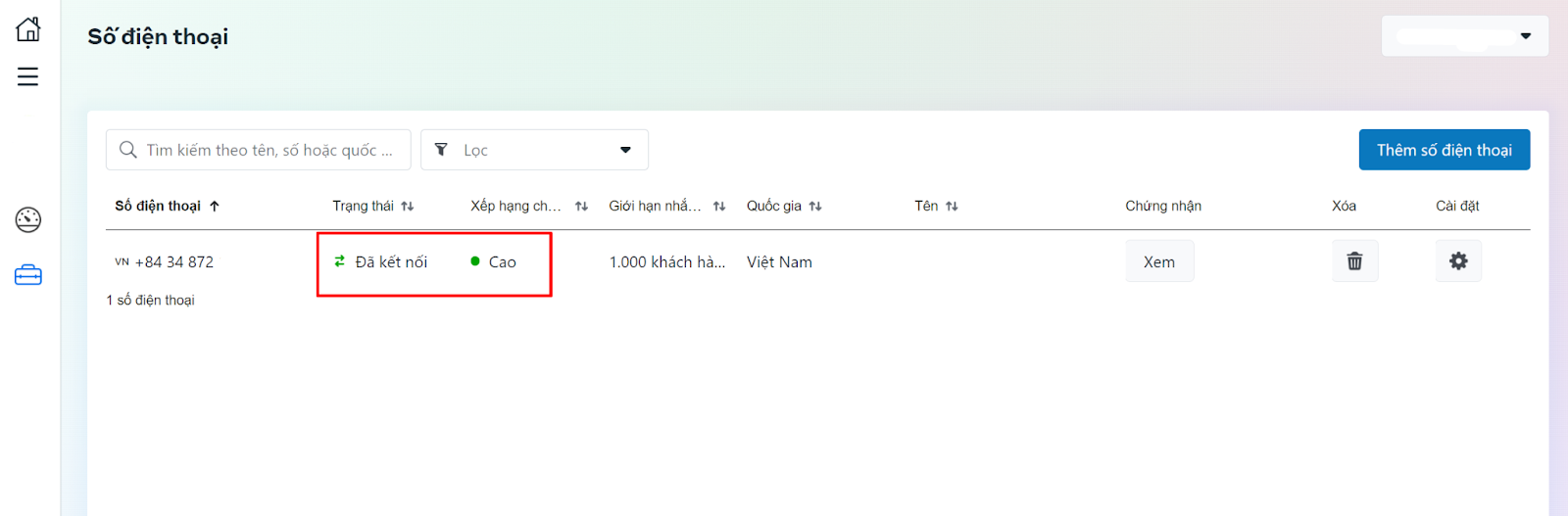
Task: Click 1.000 khách hàng limit cell
Action: point(667,262)
